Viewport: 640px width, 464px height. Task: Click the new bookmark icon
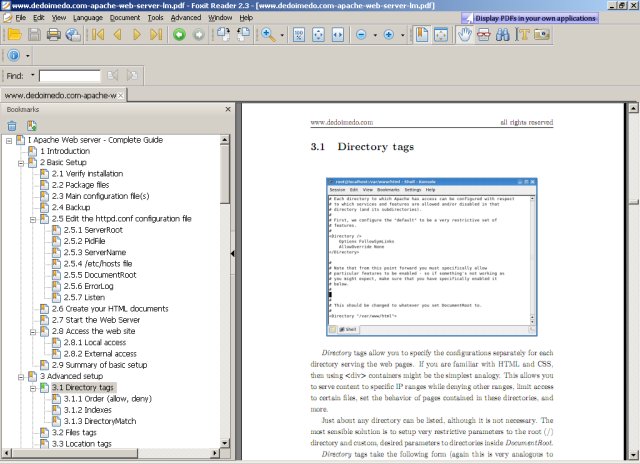[x=32, y=126]
